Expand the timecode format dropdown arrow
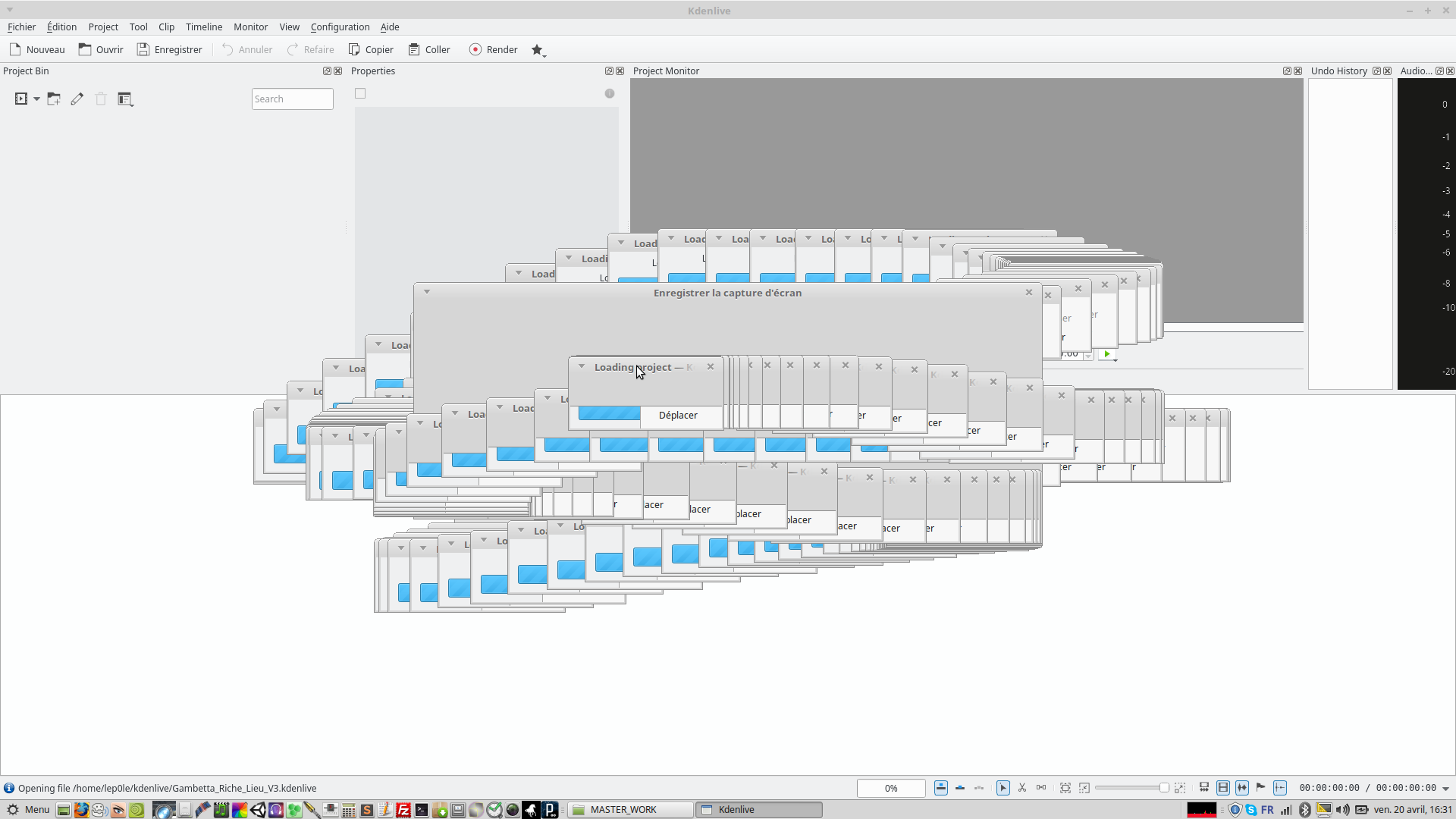 1445,789
